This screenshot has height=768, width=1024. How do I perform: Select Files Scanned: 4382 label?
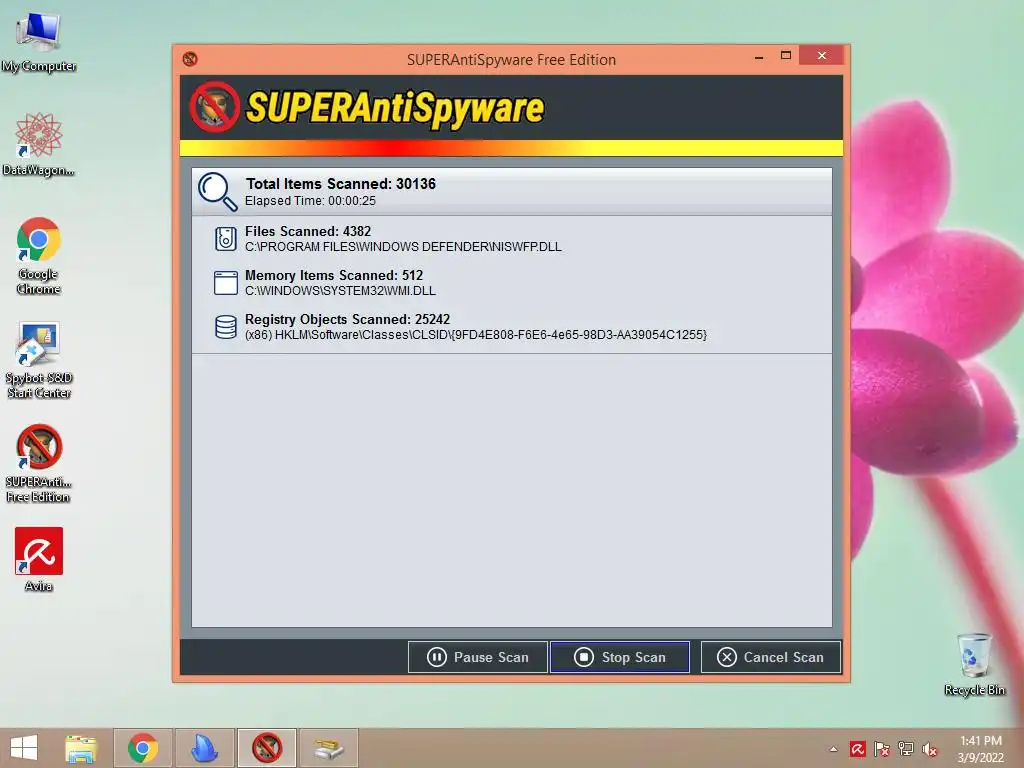[308, 231]
